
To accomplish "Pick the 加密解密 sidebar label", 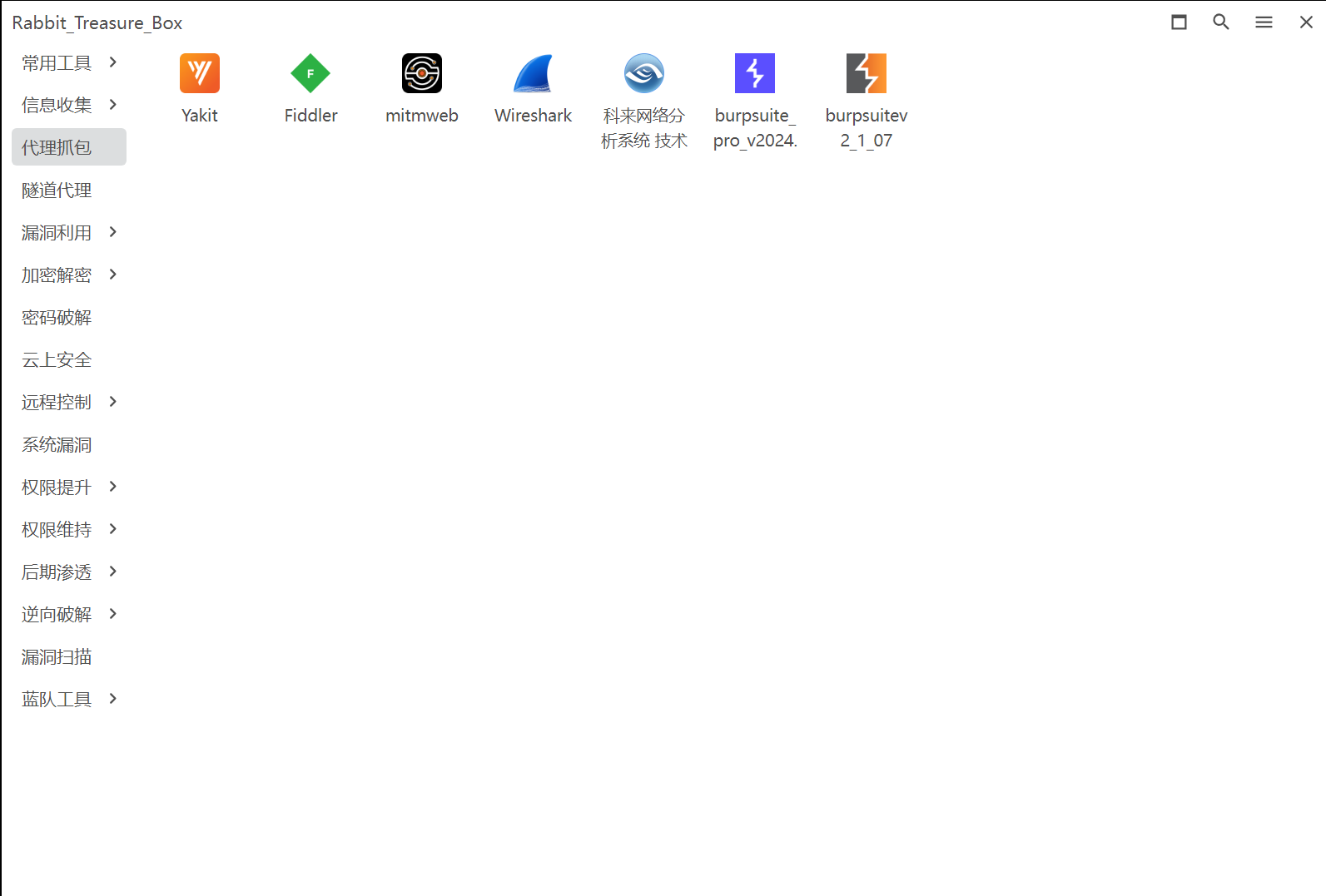I will coord(57,275).
